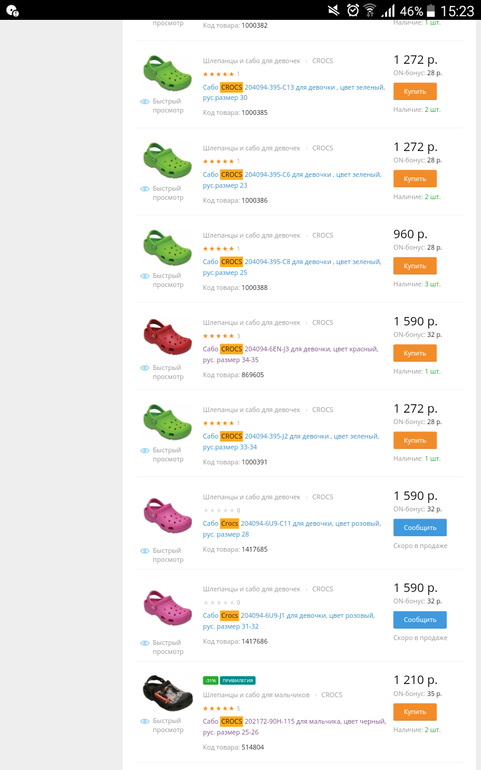Open quick view eye icon for black boys' clogs

[144, 721]
